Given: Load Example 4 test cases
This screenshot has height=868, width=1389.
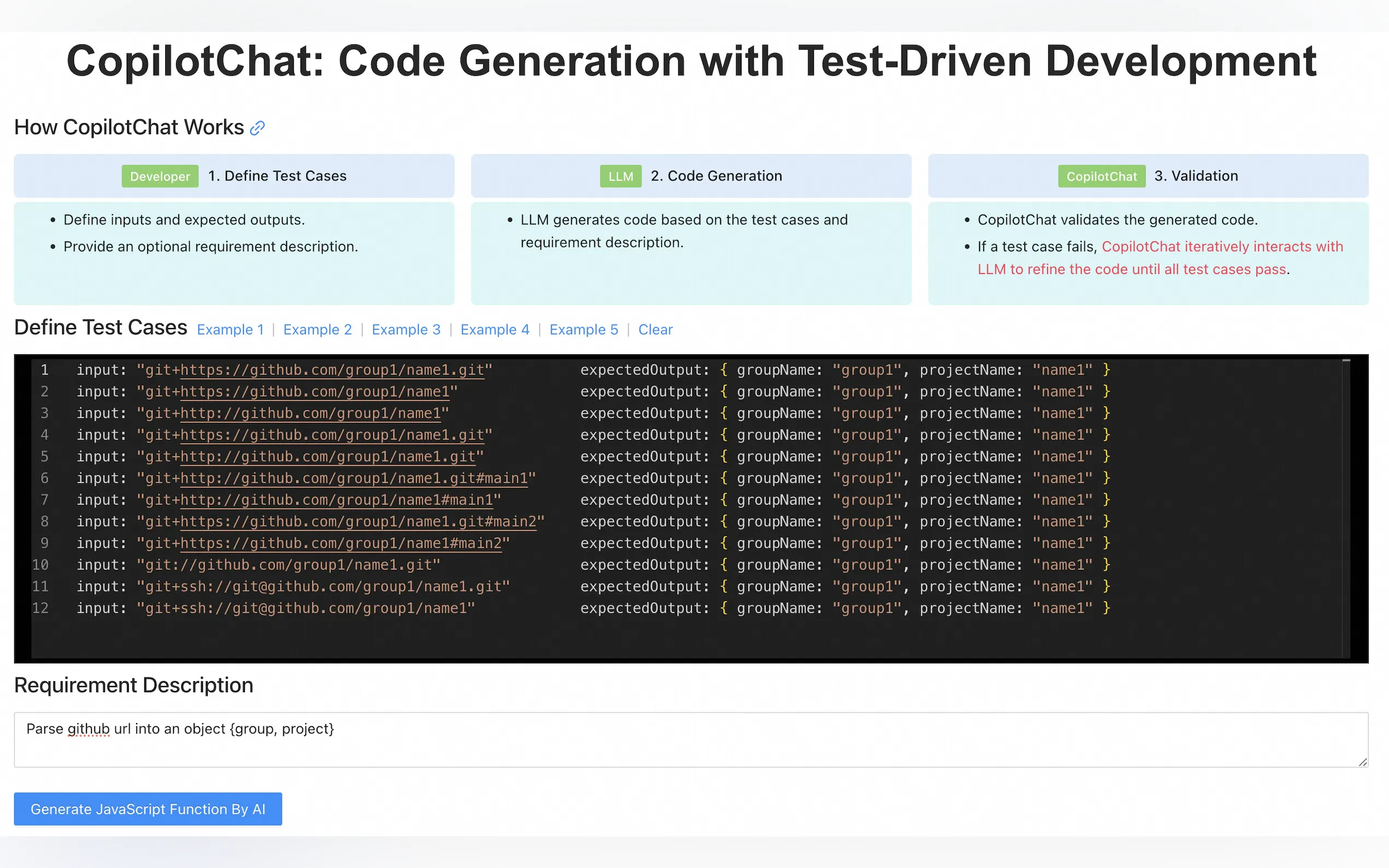Looking at the screenshot, I should click(494, 330).
